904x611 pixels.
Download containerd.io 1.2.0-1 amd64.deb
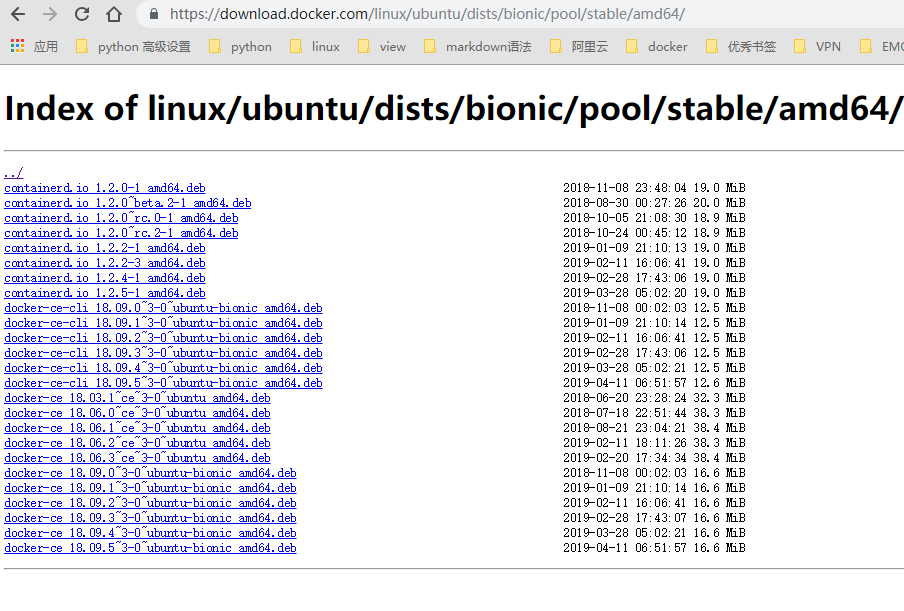pos(104,187)
